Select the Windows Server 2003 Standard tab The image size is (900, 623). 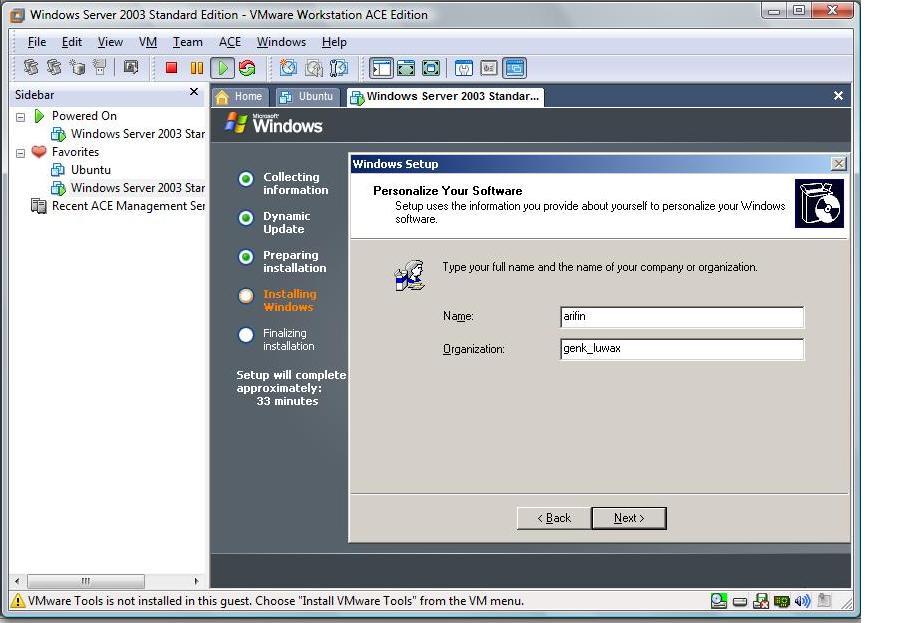coord(445,96)
